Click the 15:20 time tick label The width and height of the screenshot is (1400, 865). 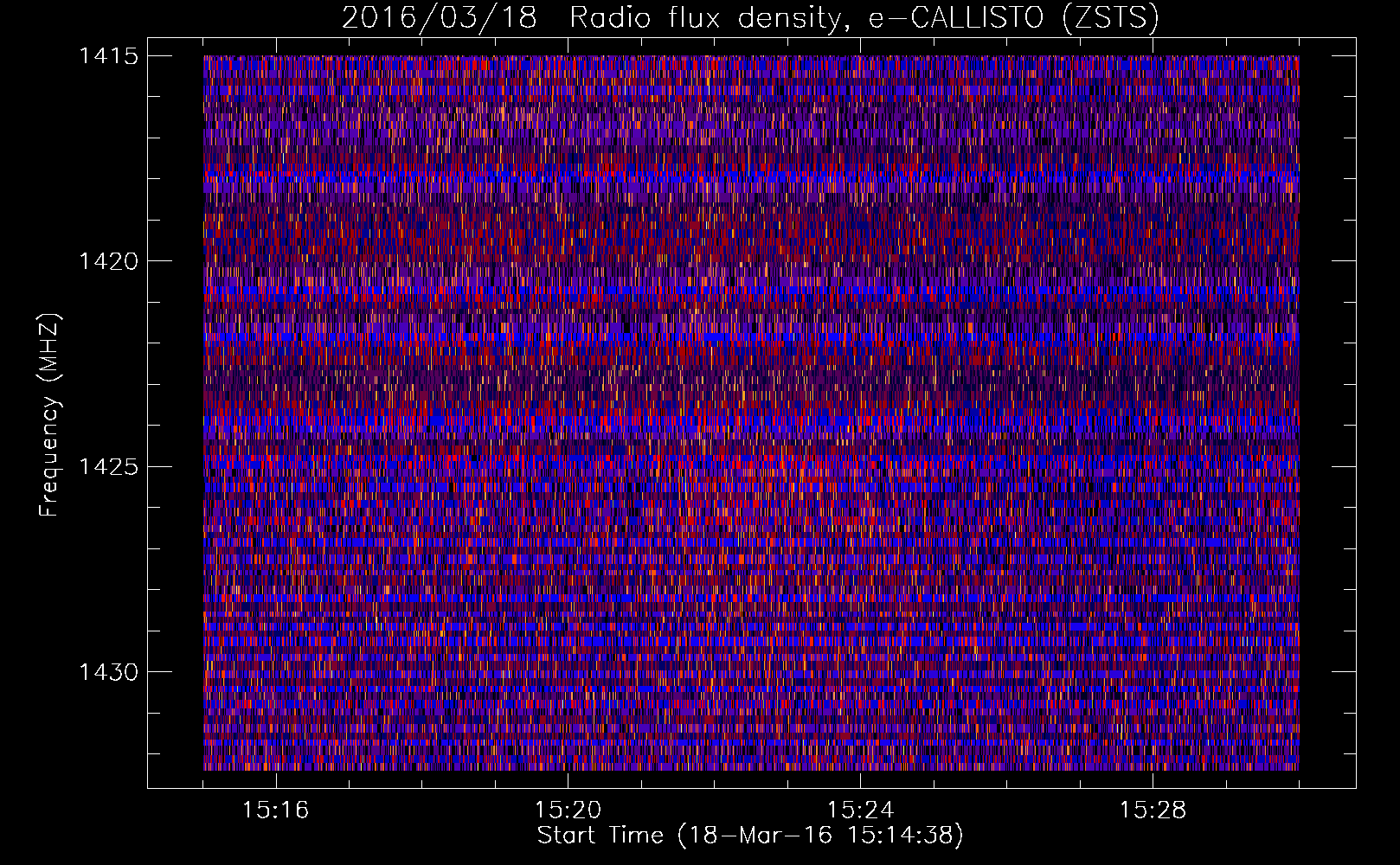coord(568,811)
